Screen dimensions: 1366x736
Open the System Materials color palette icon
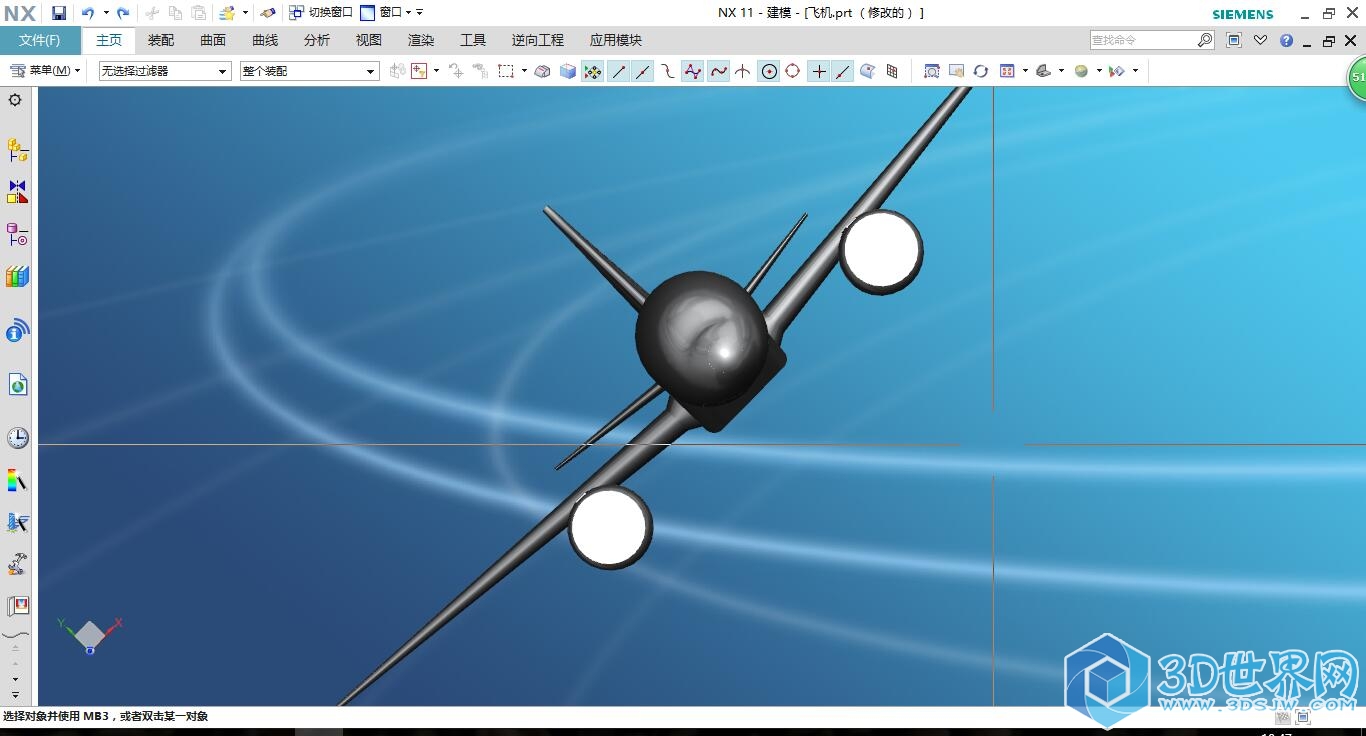pyautogui.click(x=17, y=481)
